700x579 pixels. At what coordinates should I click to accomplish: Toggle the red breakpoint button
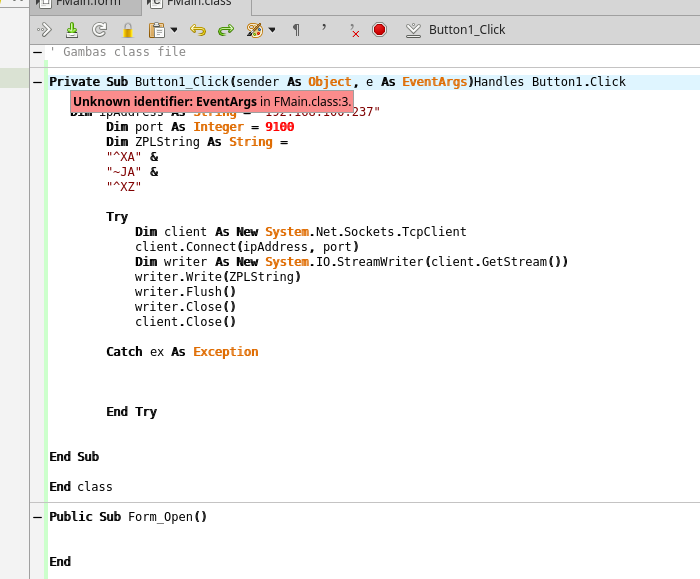click(x=379, y=30)
